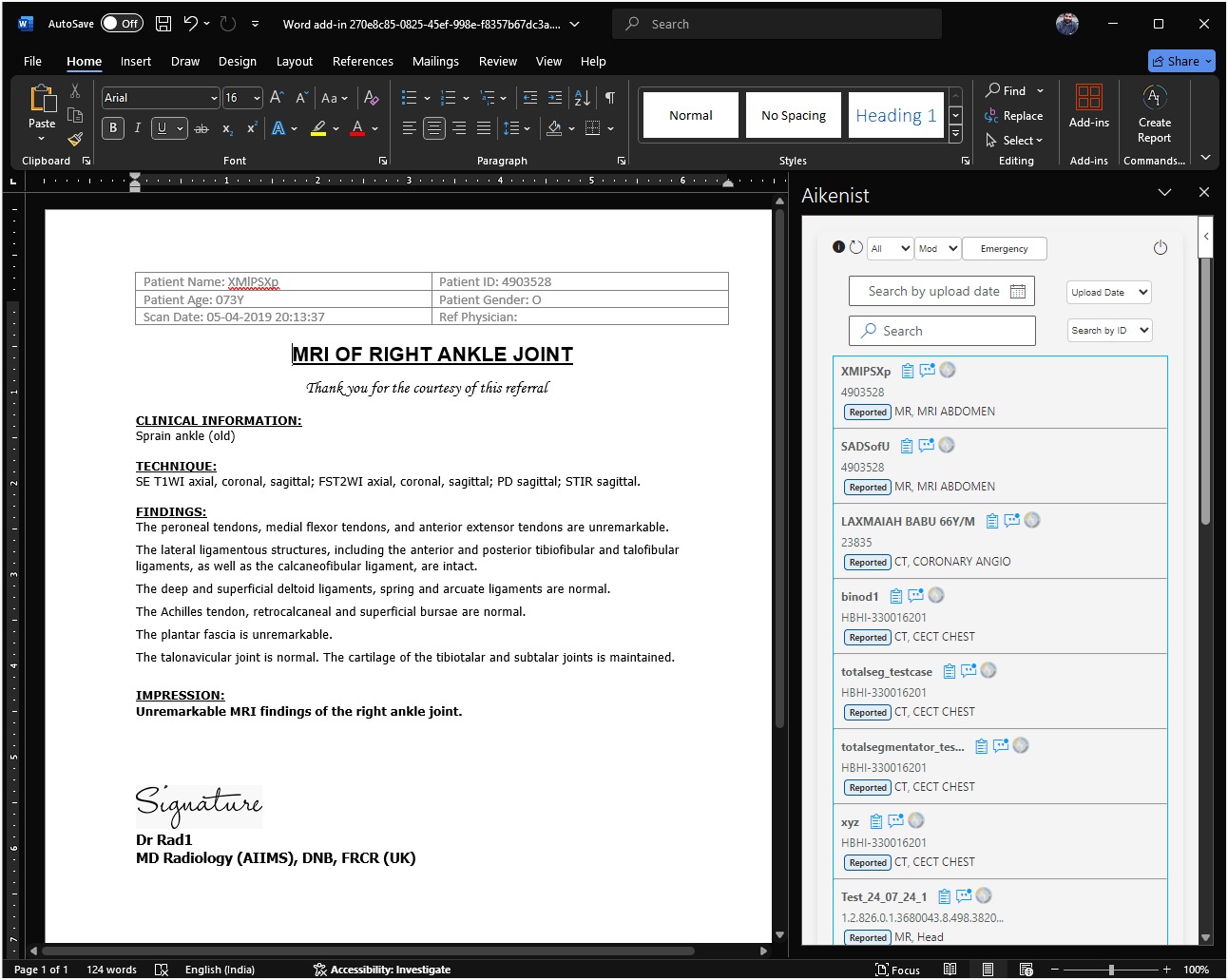Open the report clipboard icon for XMIPSXp

(906, 371)
